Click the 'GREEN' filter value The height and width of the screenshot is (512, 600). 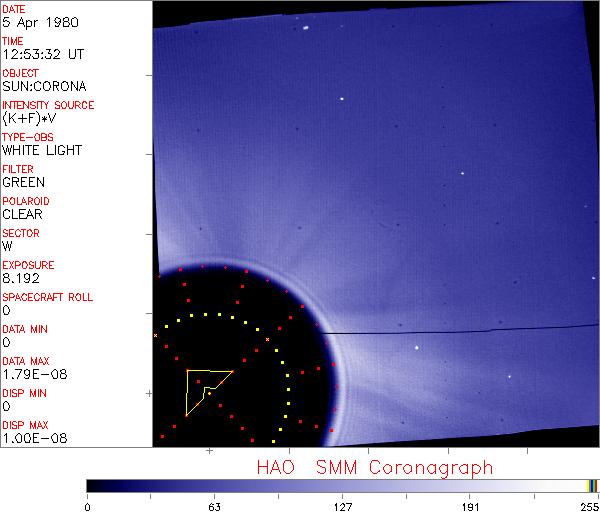23,183
